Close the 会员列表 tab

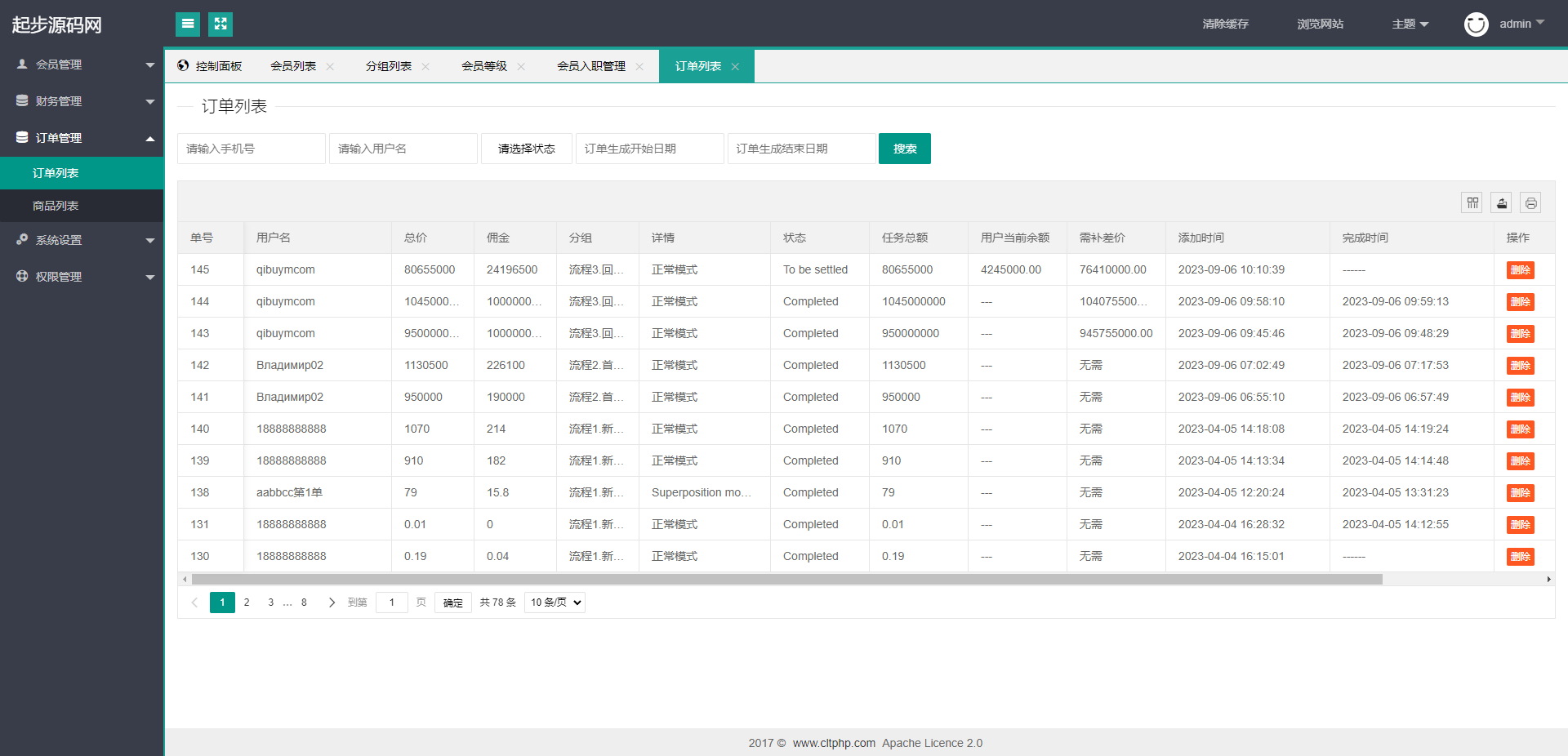pos(330,67)
